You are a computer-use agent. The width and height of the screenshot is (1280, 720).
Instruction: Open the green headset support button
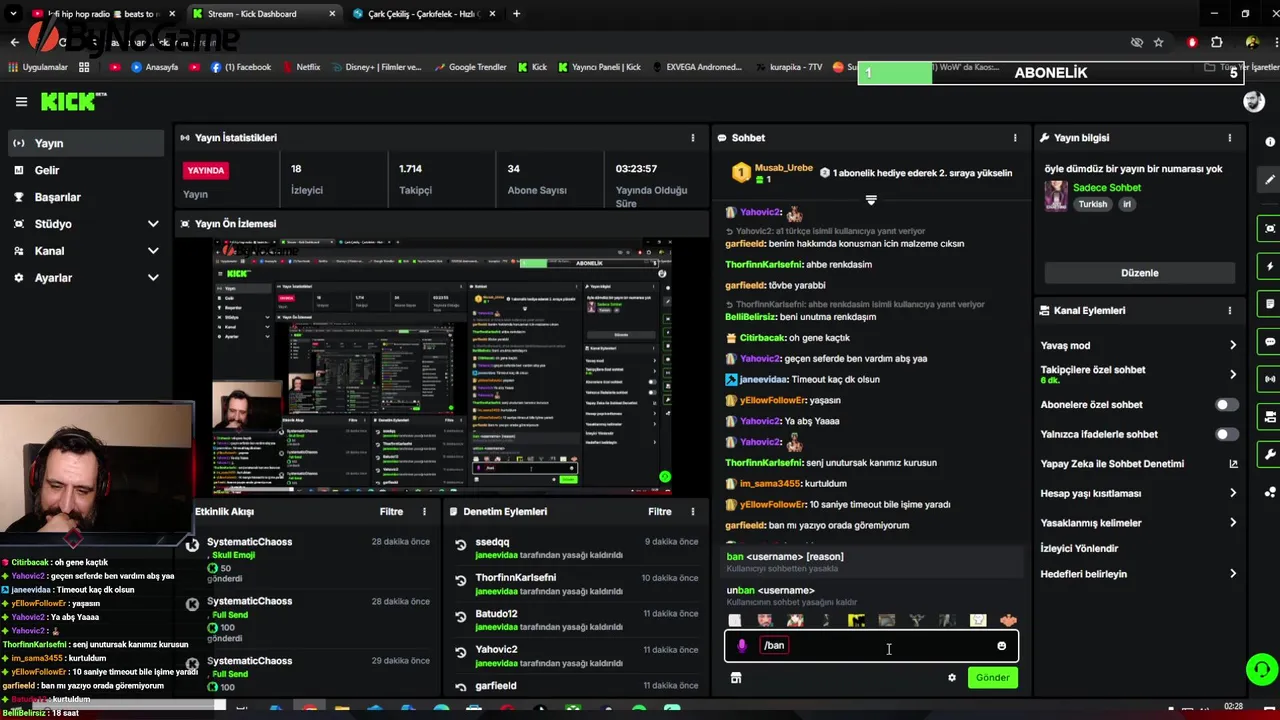1262,669
